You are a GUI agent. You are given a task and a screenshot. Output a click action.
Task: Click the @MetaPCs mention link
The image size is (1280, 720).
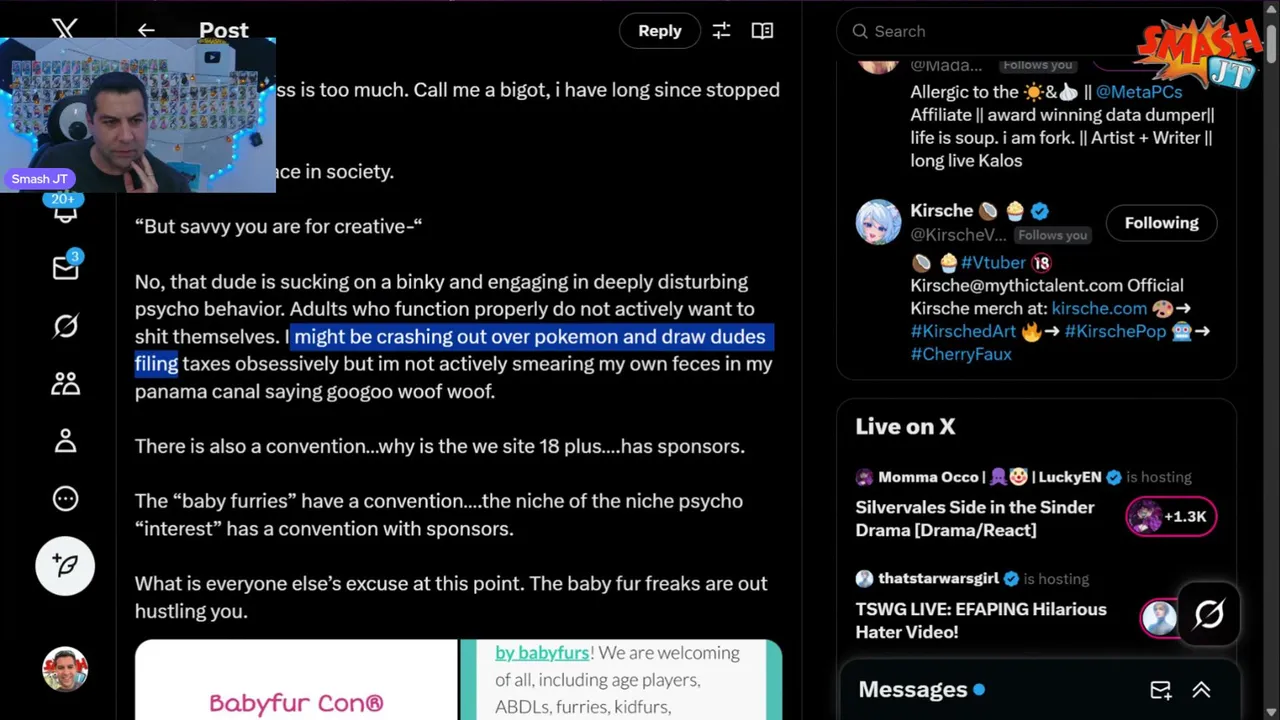pos(1138,92)
